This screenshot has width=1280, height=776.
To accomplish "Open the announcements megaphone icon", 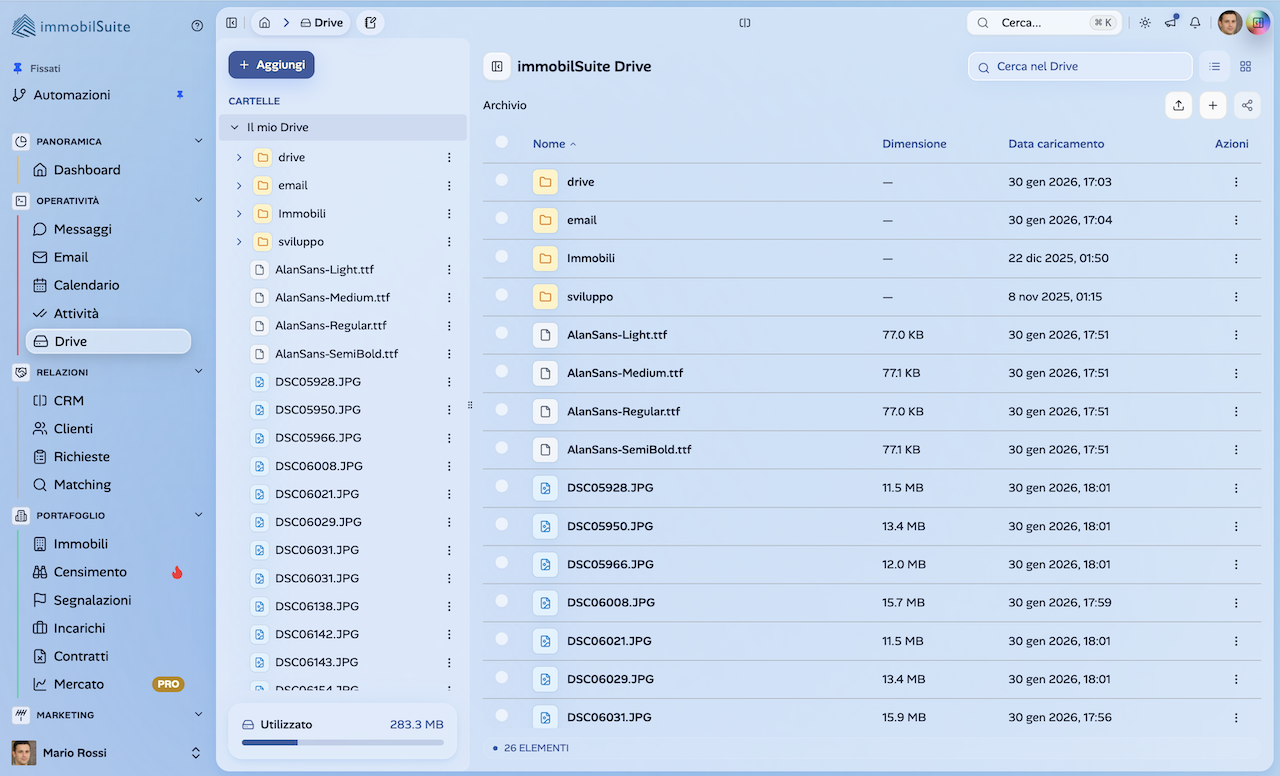I will (1170, 23).
